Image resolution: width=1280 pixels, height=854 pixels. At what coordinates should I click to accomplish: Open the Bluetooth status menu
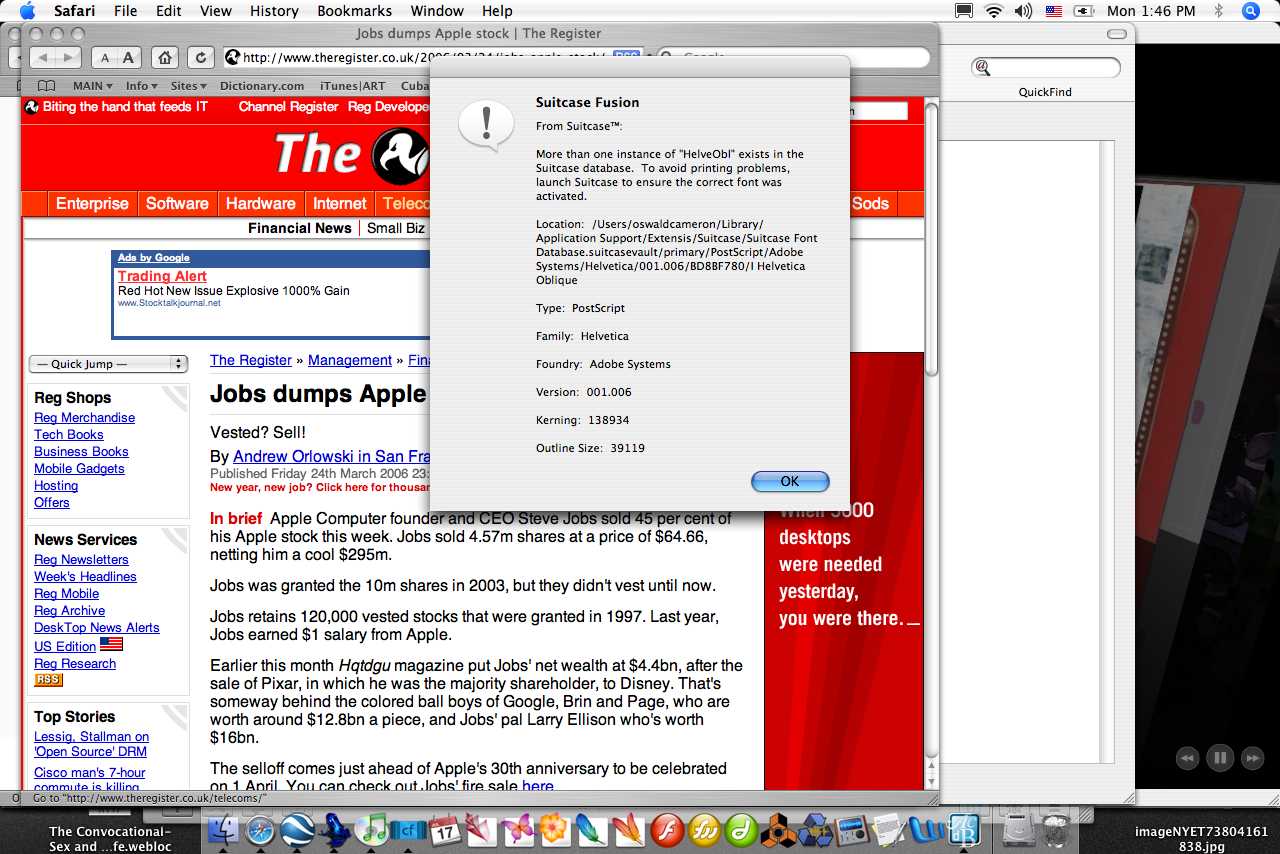point(1218,11)
